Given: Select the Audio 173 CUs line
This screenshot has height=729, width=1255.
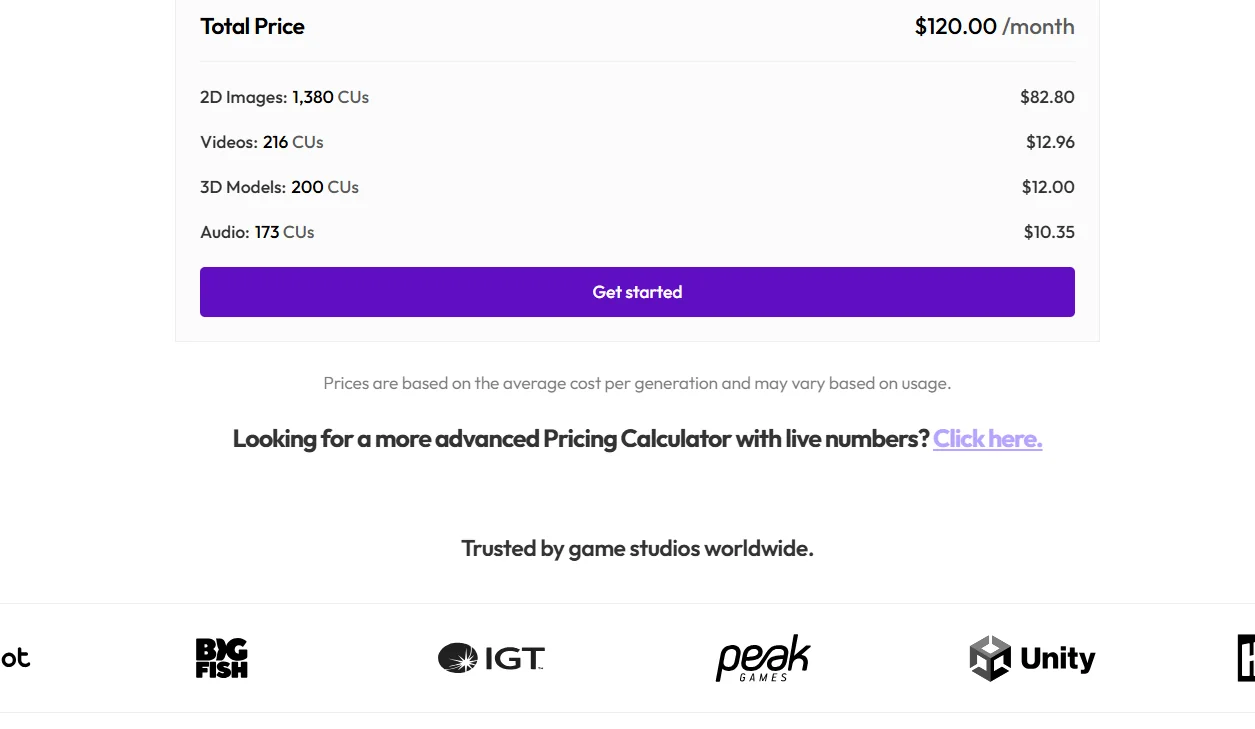Looking at the screenshot, I should (x=257, y=232).
